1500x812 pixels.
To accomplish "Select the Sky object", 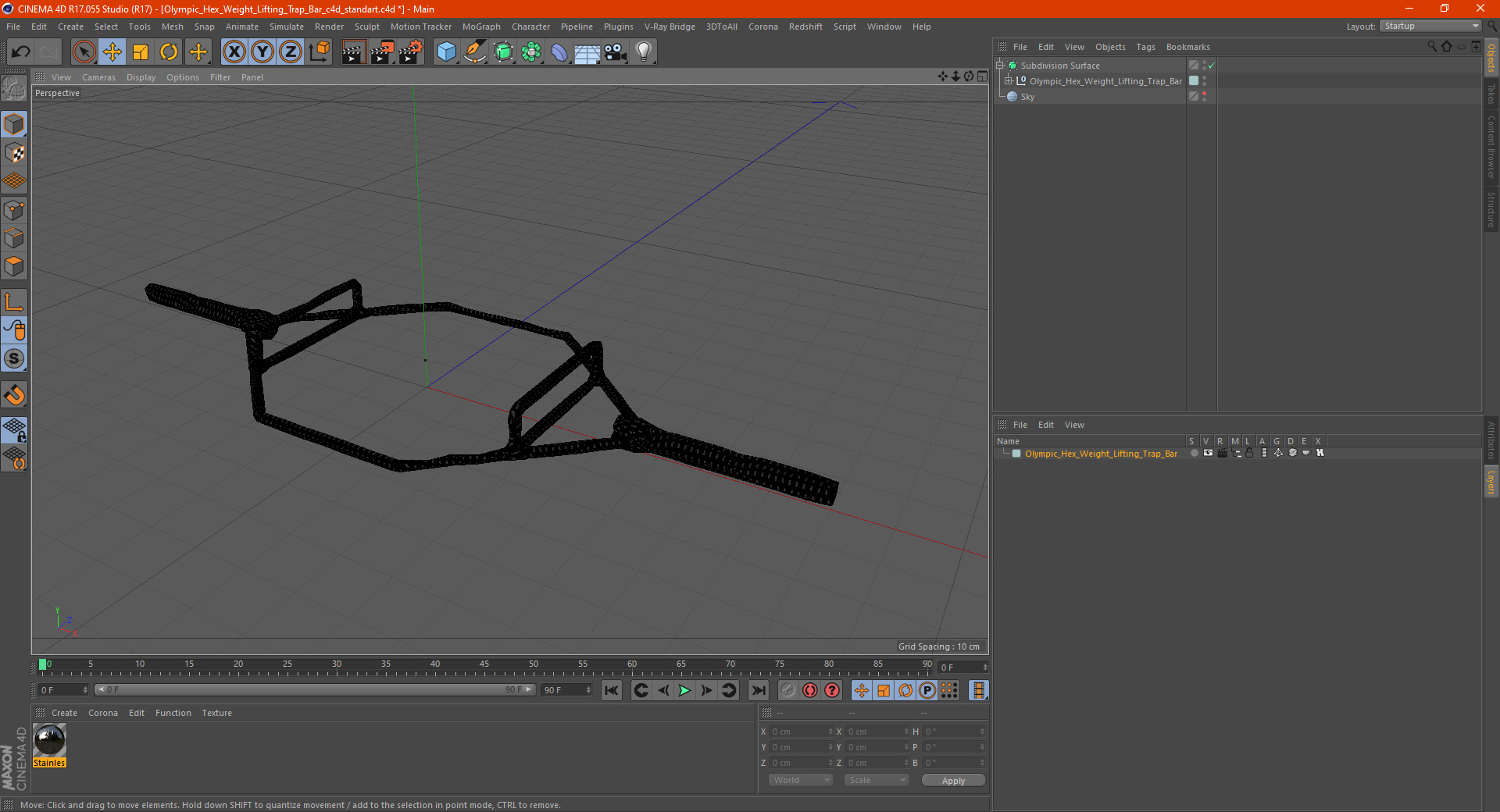I will click(1027, 97).
